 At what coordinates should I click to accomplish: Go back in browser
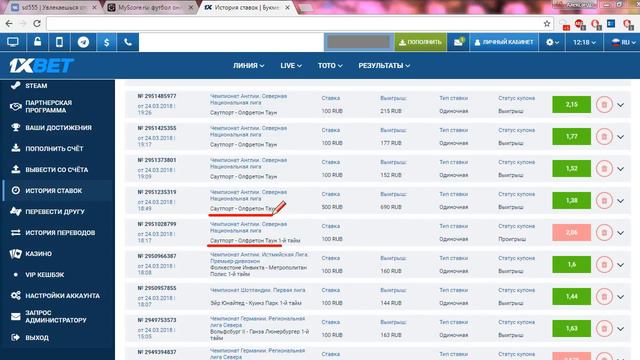pos(9,24)
